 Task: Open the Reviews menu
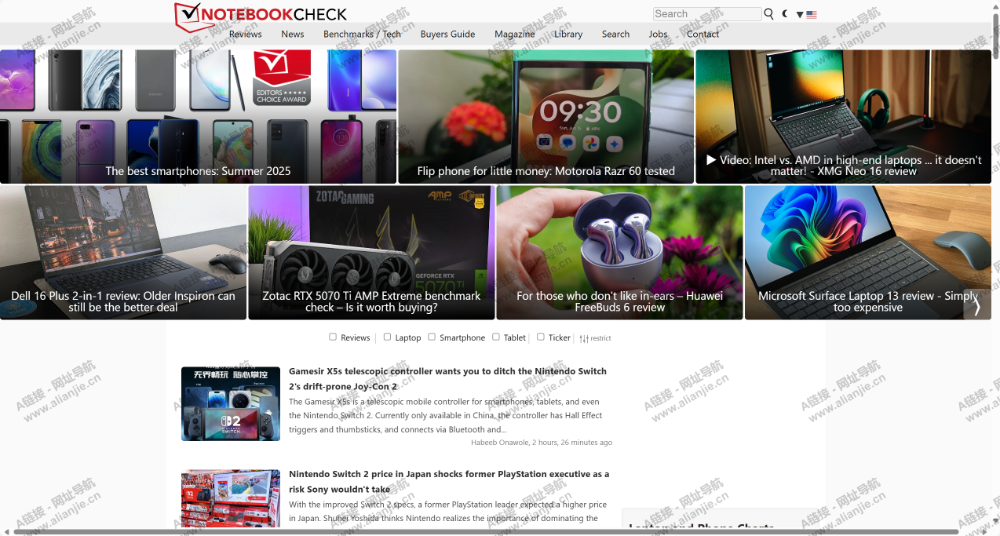click(x=246, y=34)
